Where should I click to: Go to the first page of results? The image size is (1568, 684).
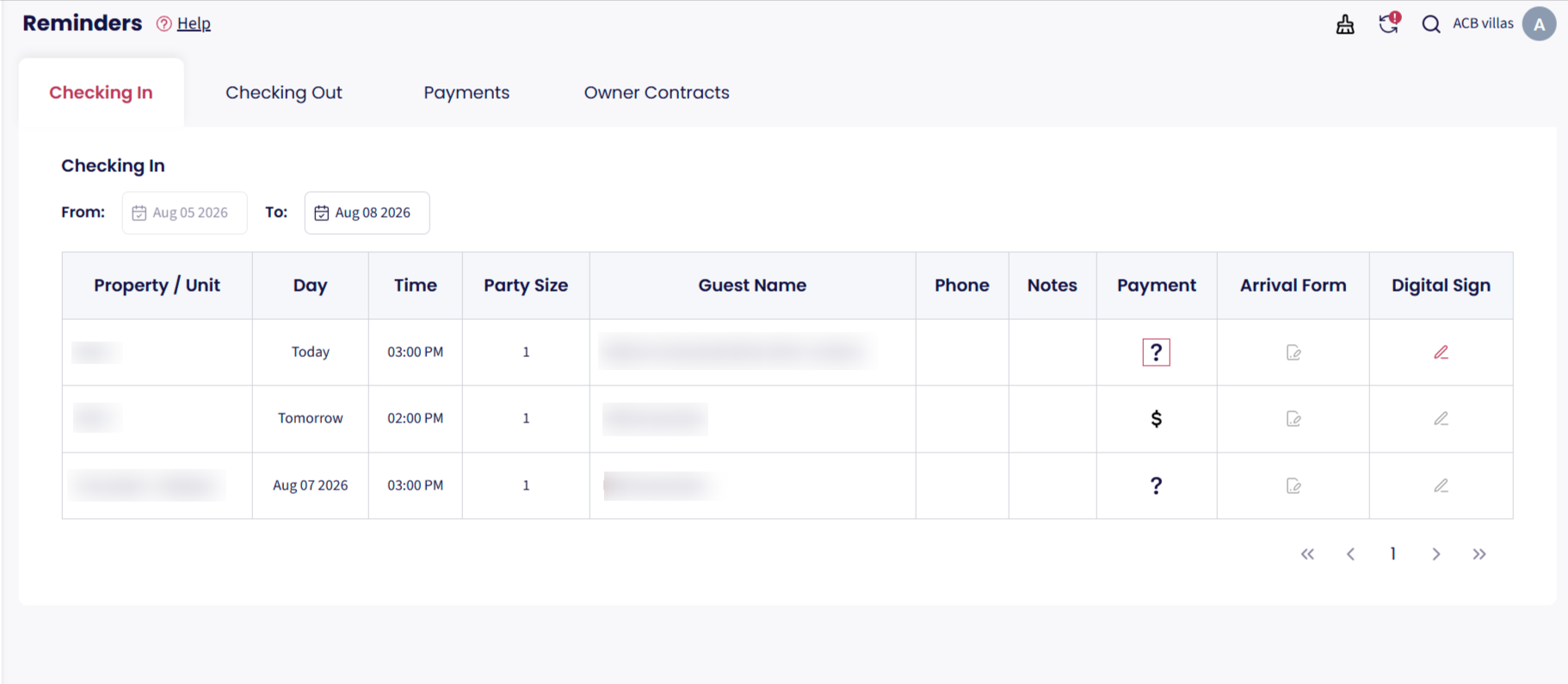[x=1307, y=554]
